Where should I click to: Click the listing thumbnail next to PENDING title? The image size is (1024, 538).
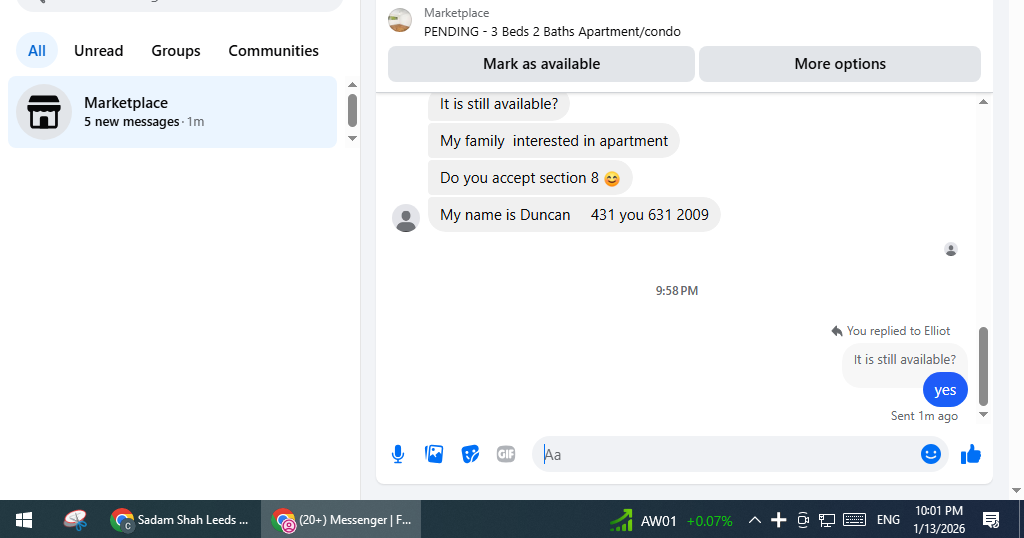[x=400, y=20]
